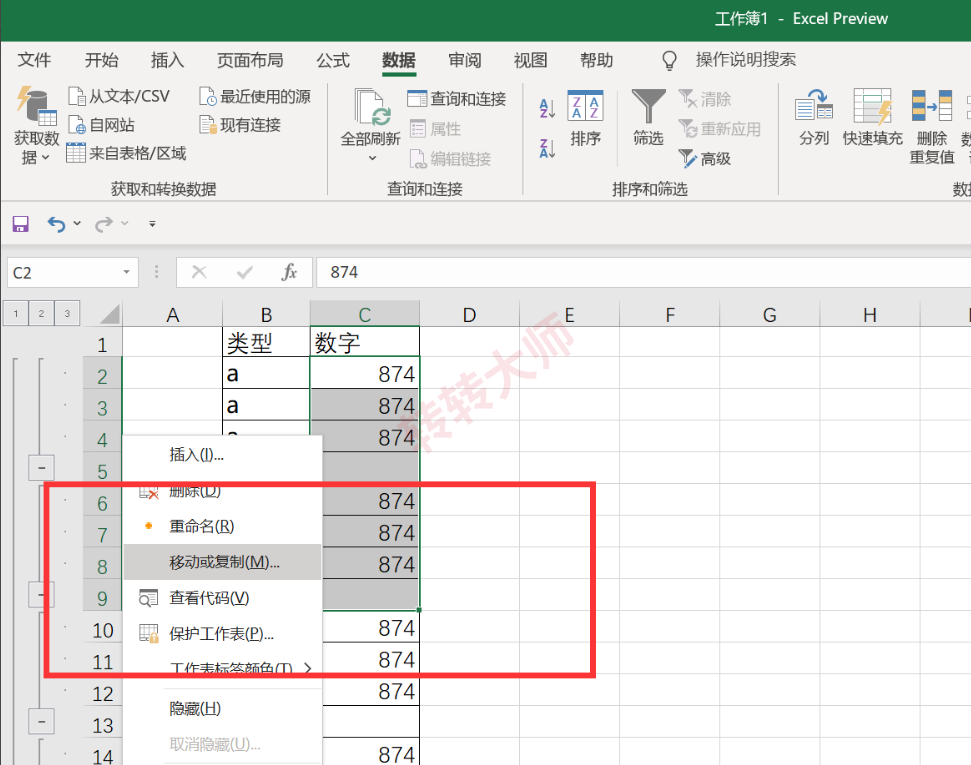Choose Hide (隐藏) in context menu
This screenshot has height=765, width=971.
pos(223,709)
